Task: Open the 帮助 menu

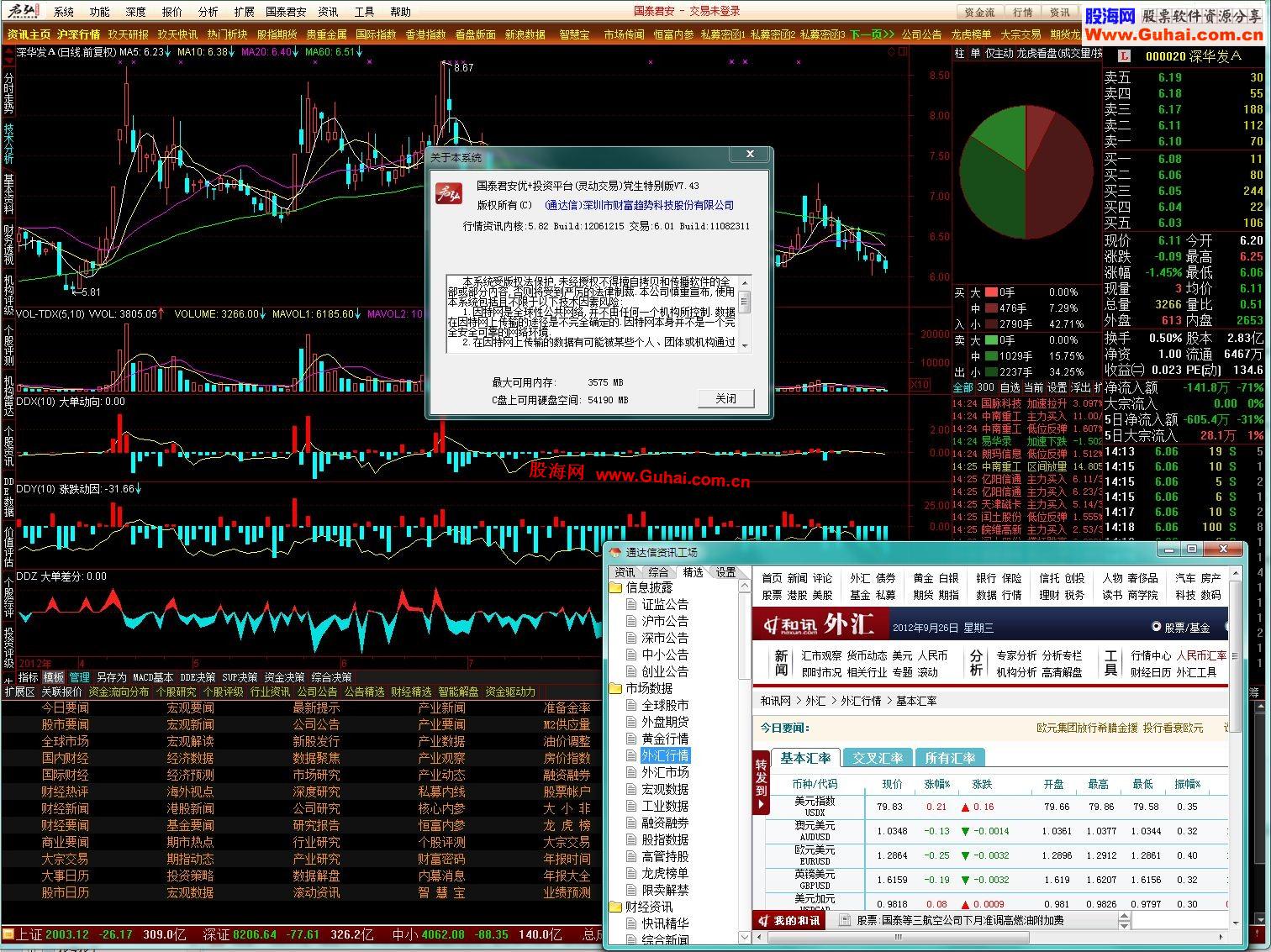Action: (x=401, y=12)
